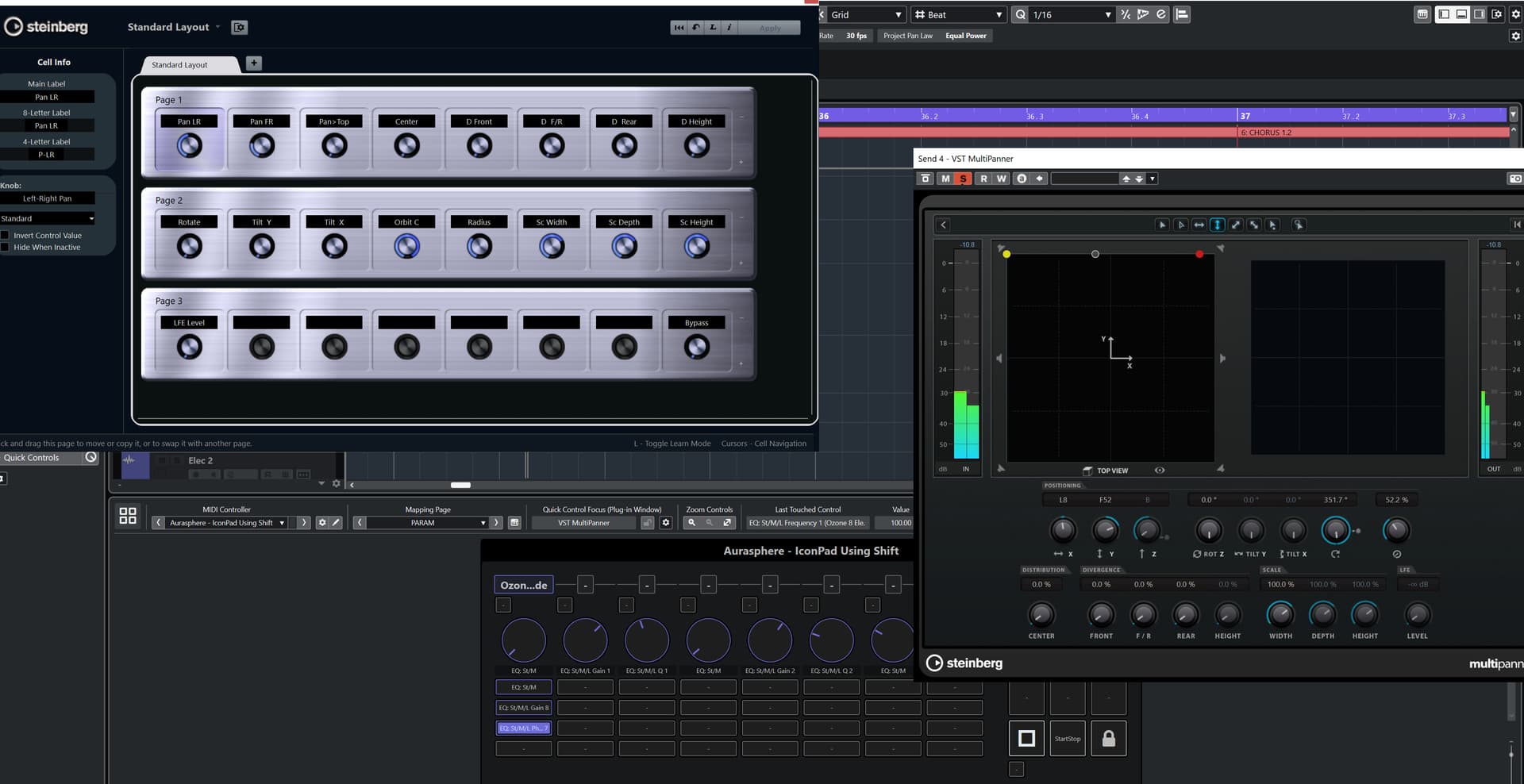This screenshot has width=1524, height=784.
Task: Click the undo arrow in the remote editor toolbar
Action: click(x=696, y=28)
